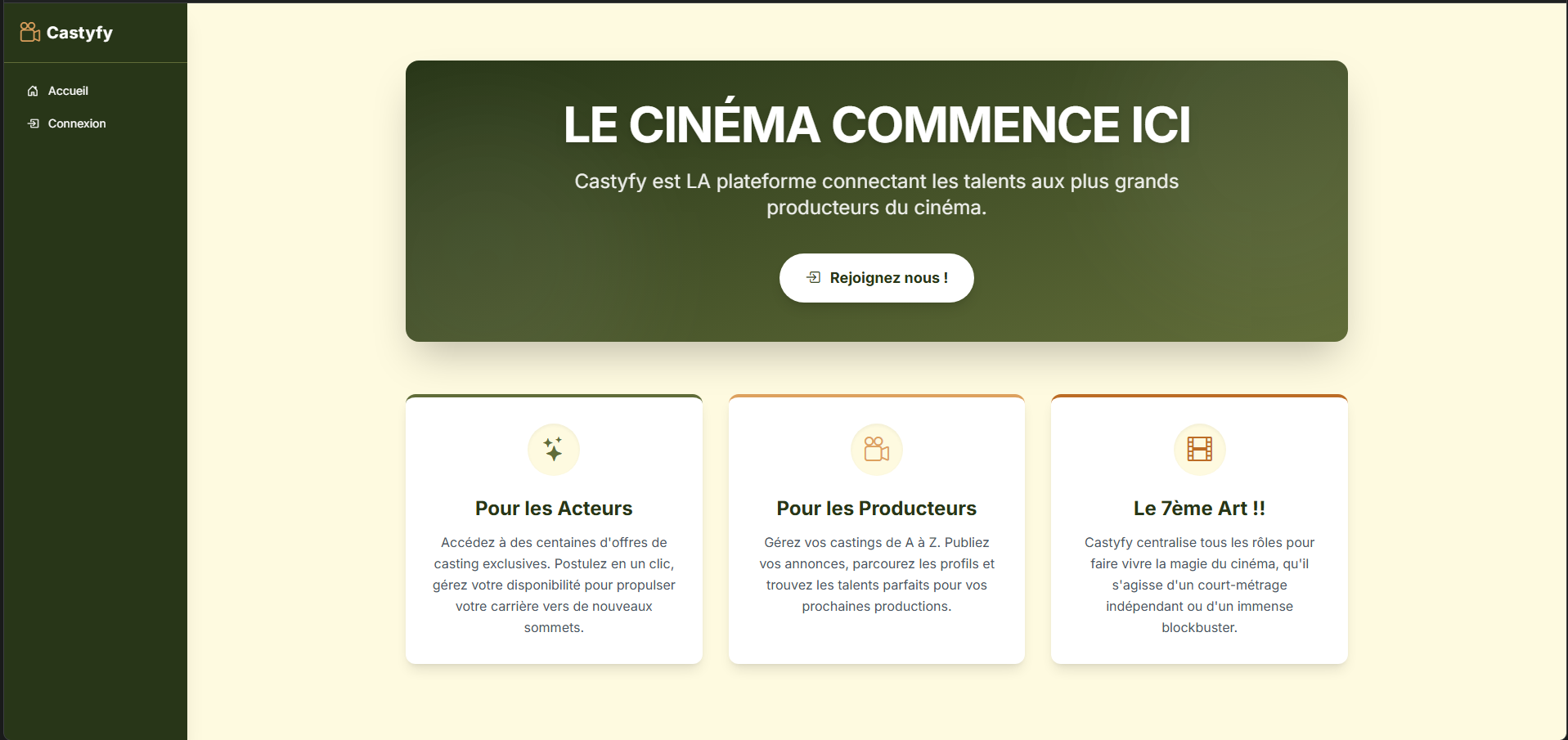
Task: Click the Rejoignez nous ! button
Action: tap(876, 278)
